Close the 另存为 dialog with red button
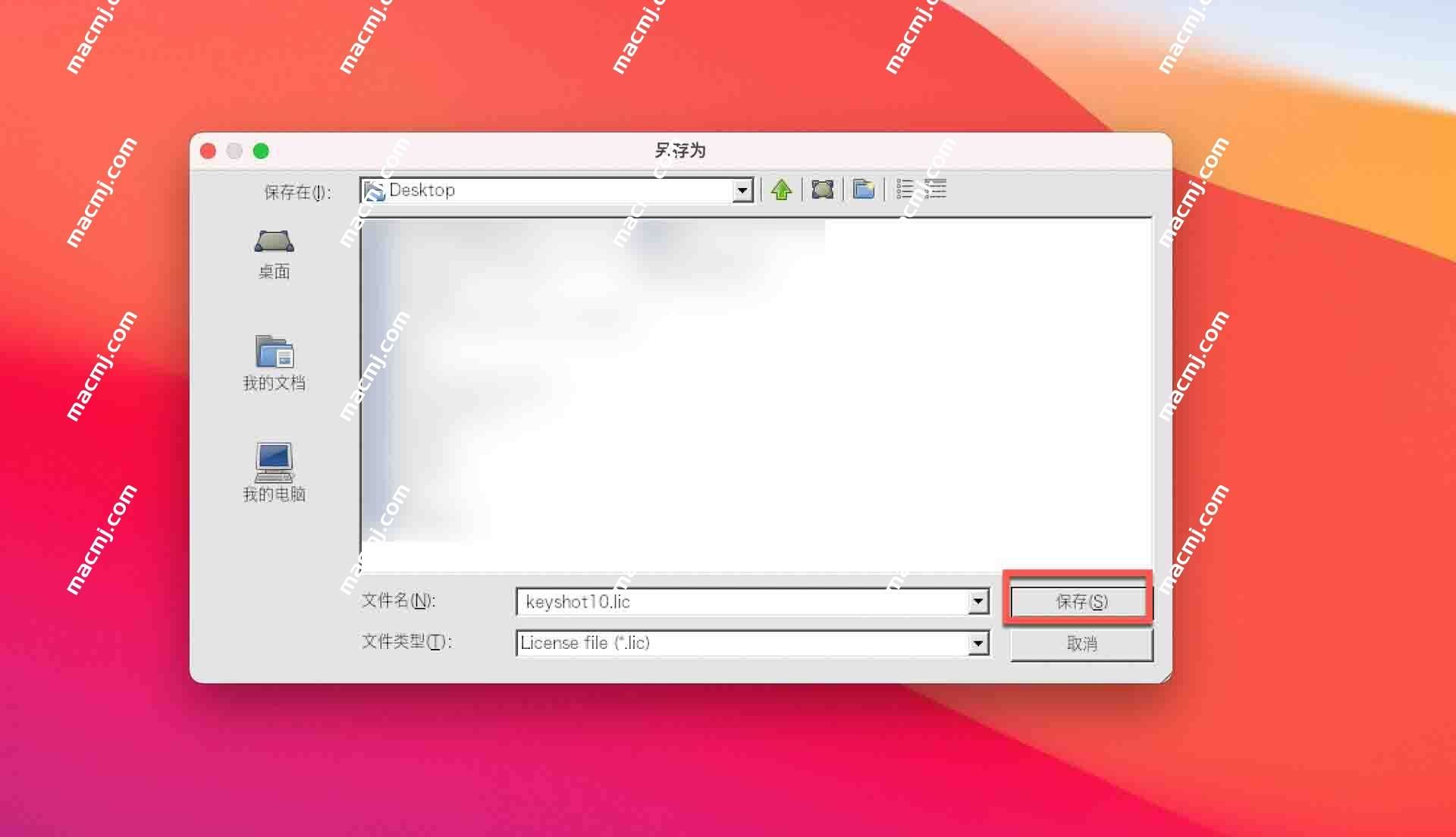The width and height of the screenshot is (1456, 837). point(208,151)
